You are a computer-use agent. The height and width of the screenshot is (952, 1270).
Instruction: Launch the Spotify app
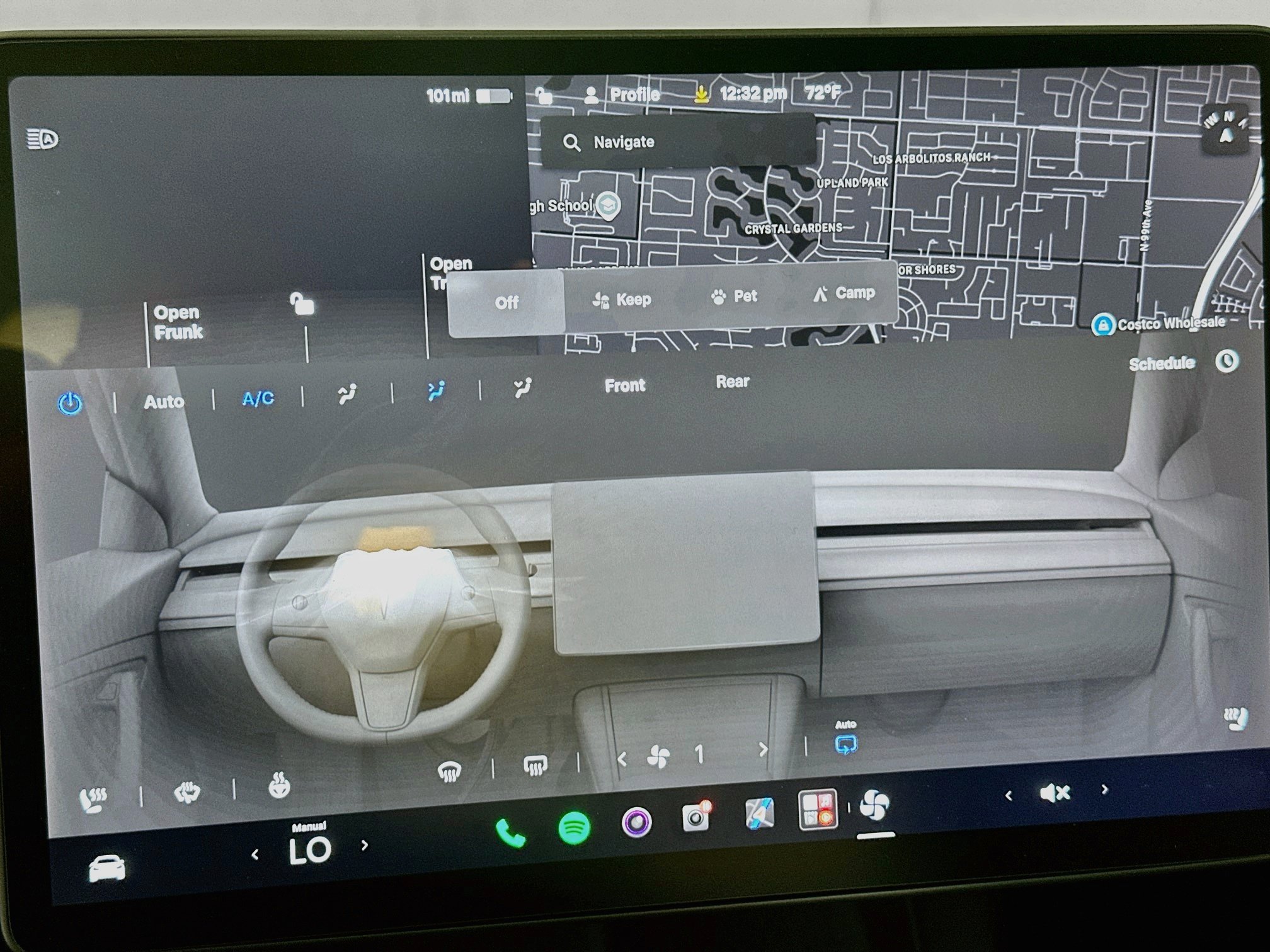(574, 827)
